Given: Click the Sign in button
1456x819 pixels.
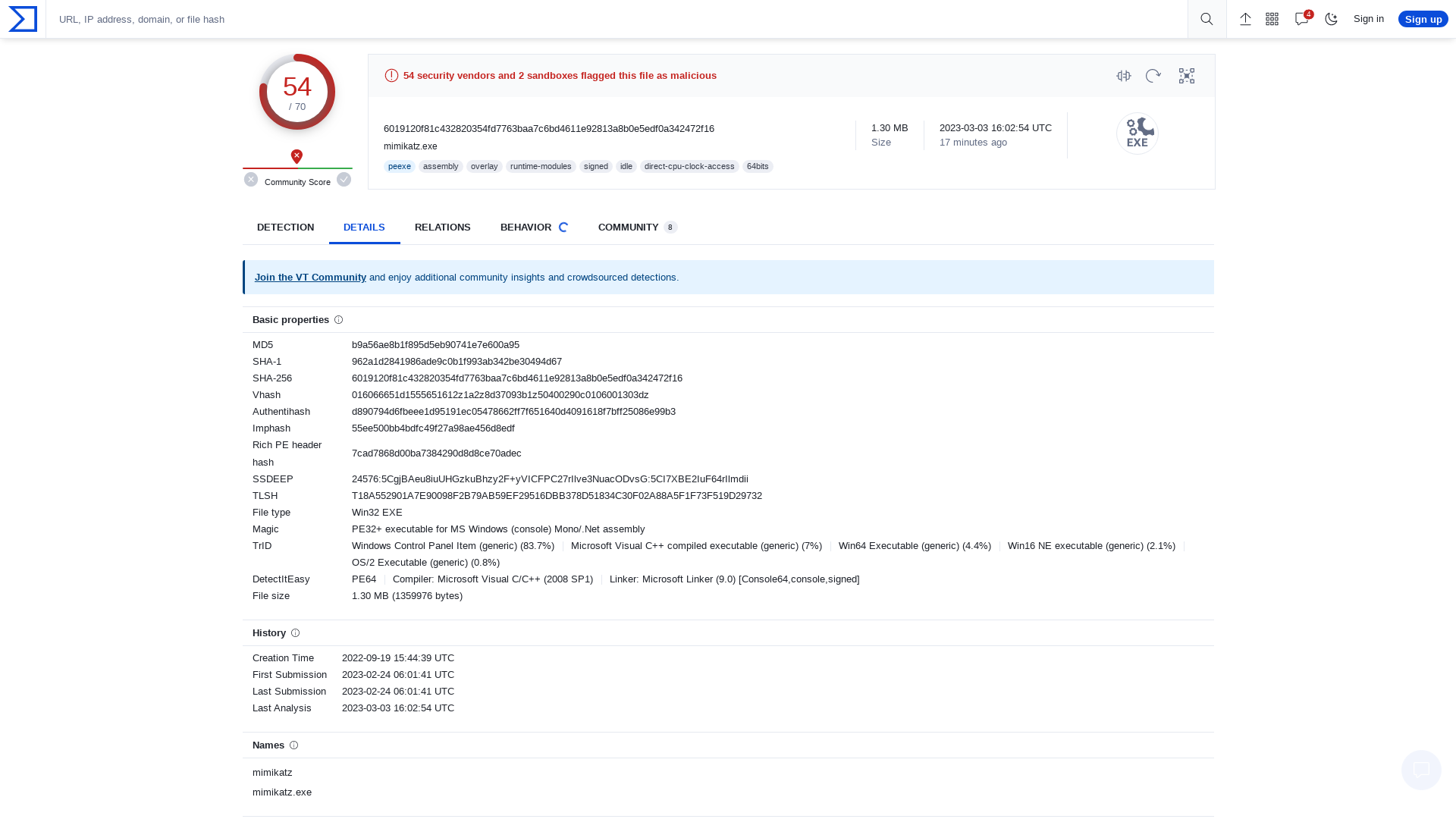Looking at the screenshot, I should pyautogui.click(x=1368, y=19).
